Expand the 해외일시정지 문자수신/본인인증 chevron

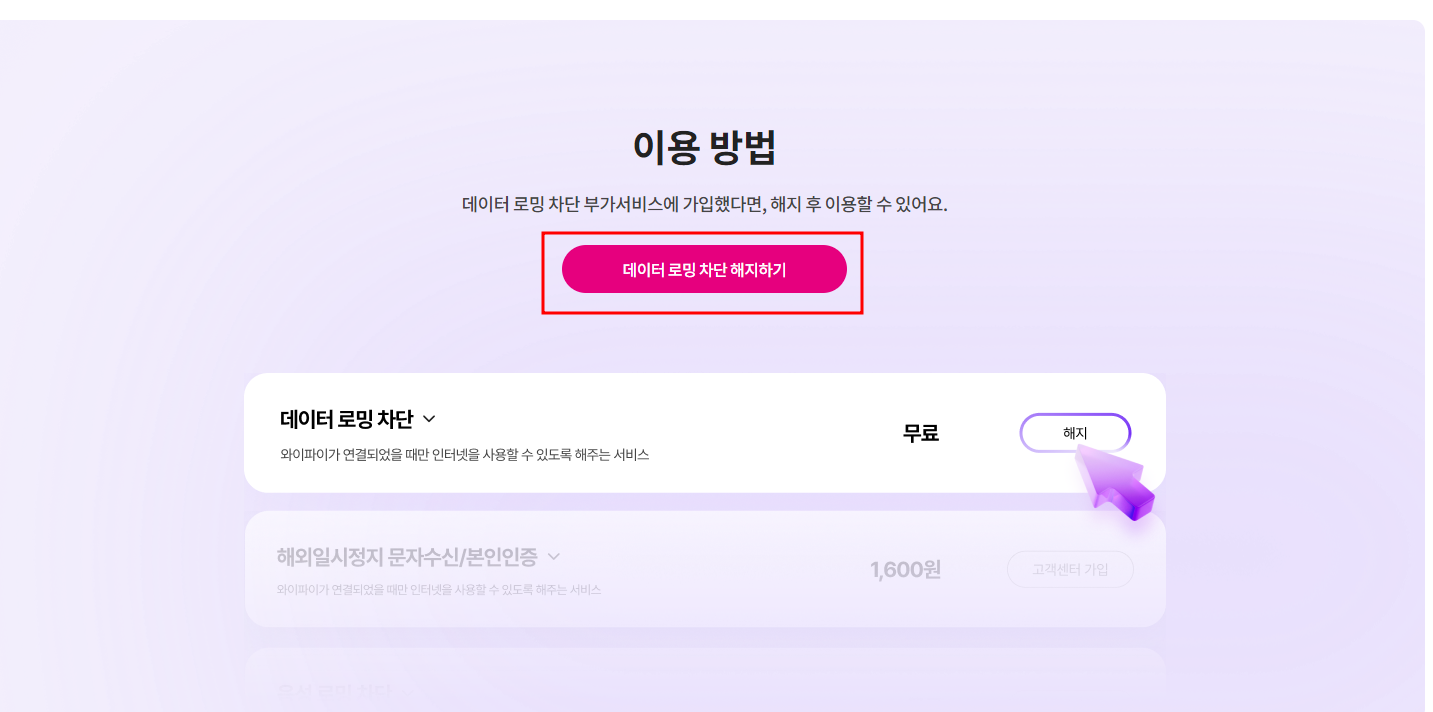coord(556,558)
